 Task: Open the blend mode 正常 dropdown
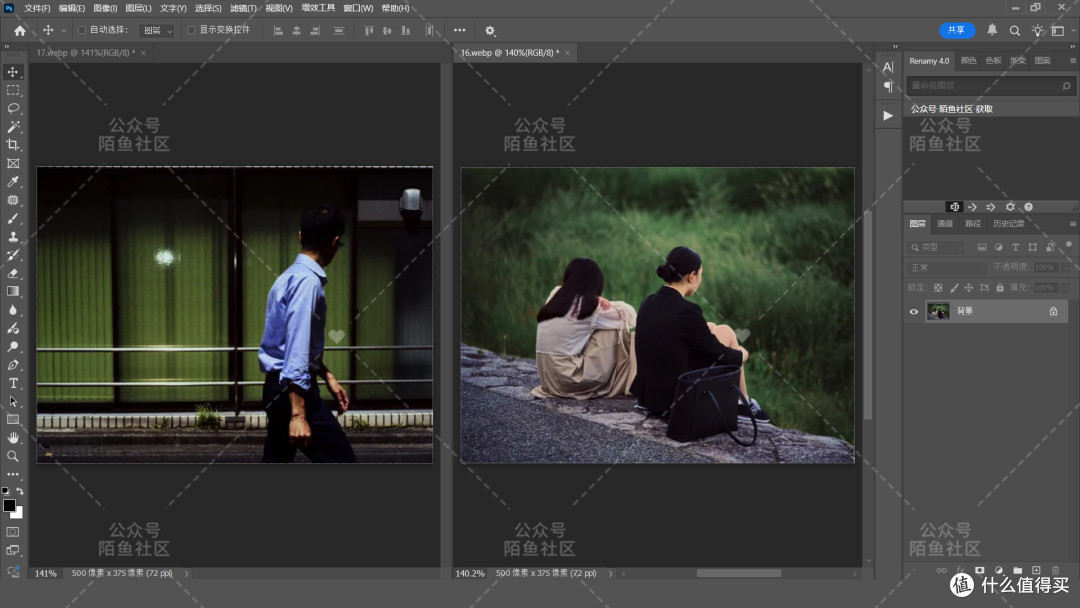[x=947, y=267]
